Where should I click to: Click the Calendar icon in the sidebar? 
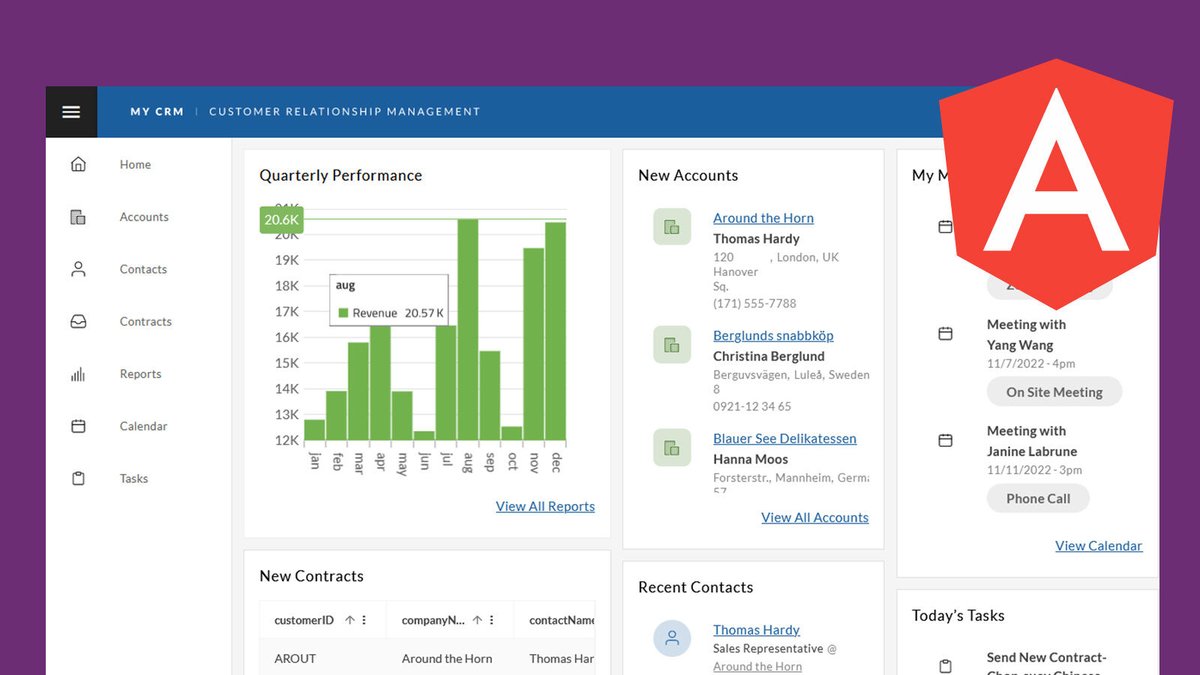[78, 425]
